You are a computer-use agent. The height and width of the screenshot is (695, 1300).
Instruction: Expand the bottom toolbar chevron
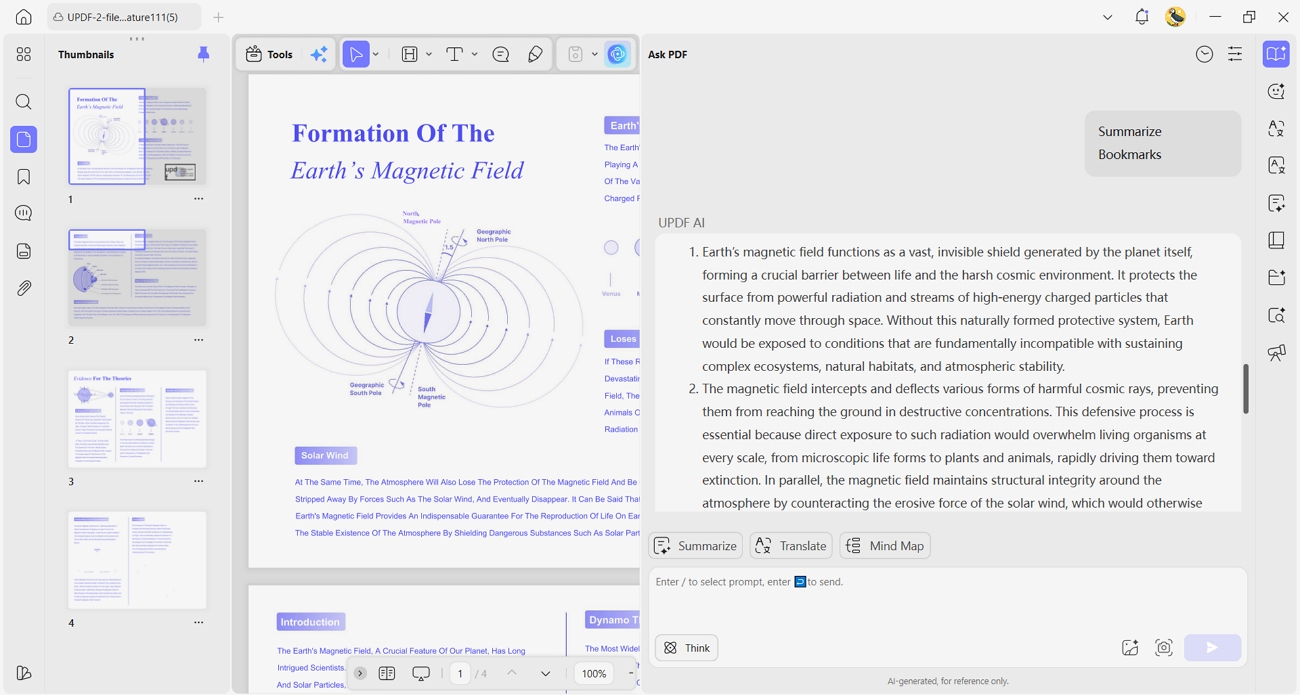(360, 674)
